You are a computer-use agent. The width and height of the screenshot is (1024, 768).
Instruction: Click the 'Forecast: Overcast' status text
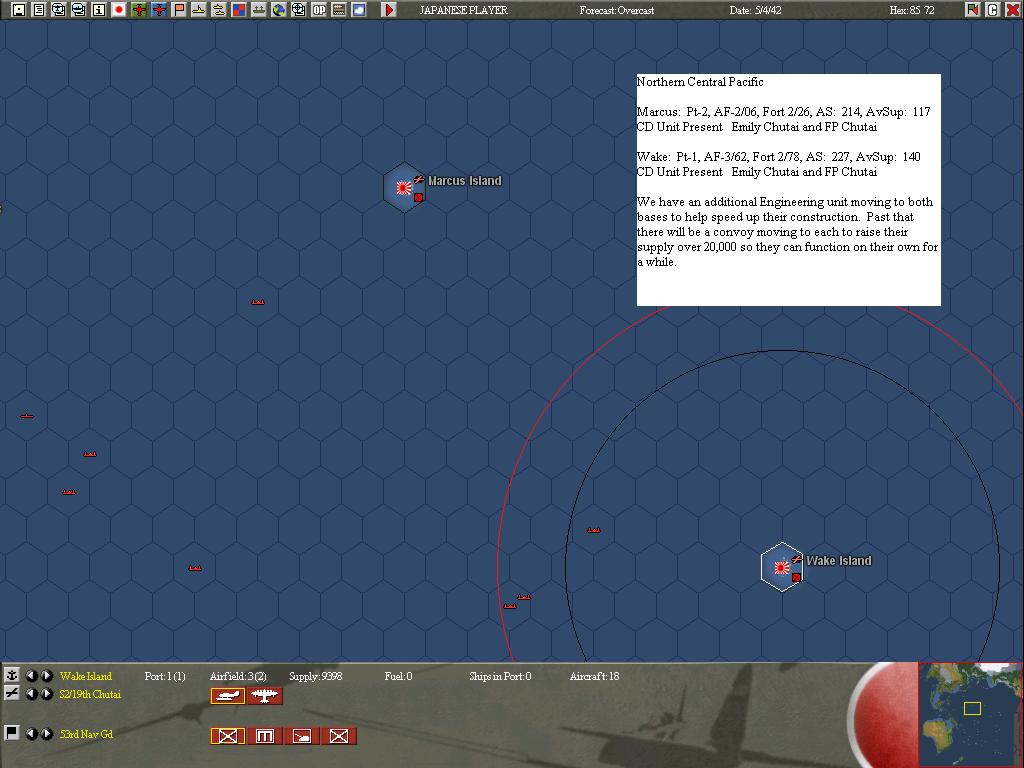tap(616, 10)
